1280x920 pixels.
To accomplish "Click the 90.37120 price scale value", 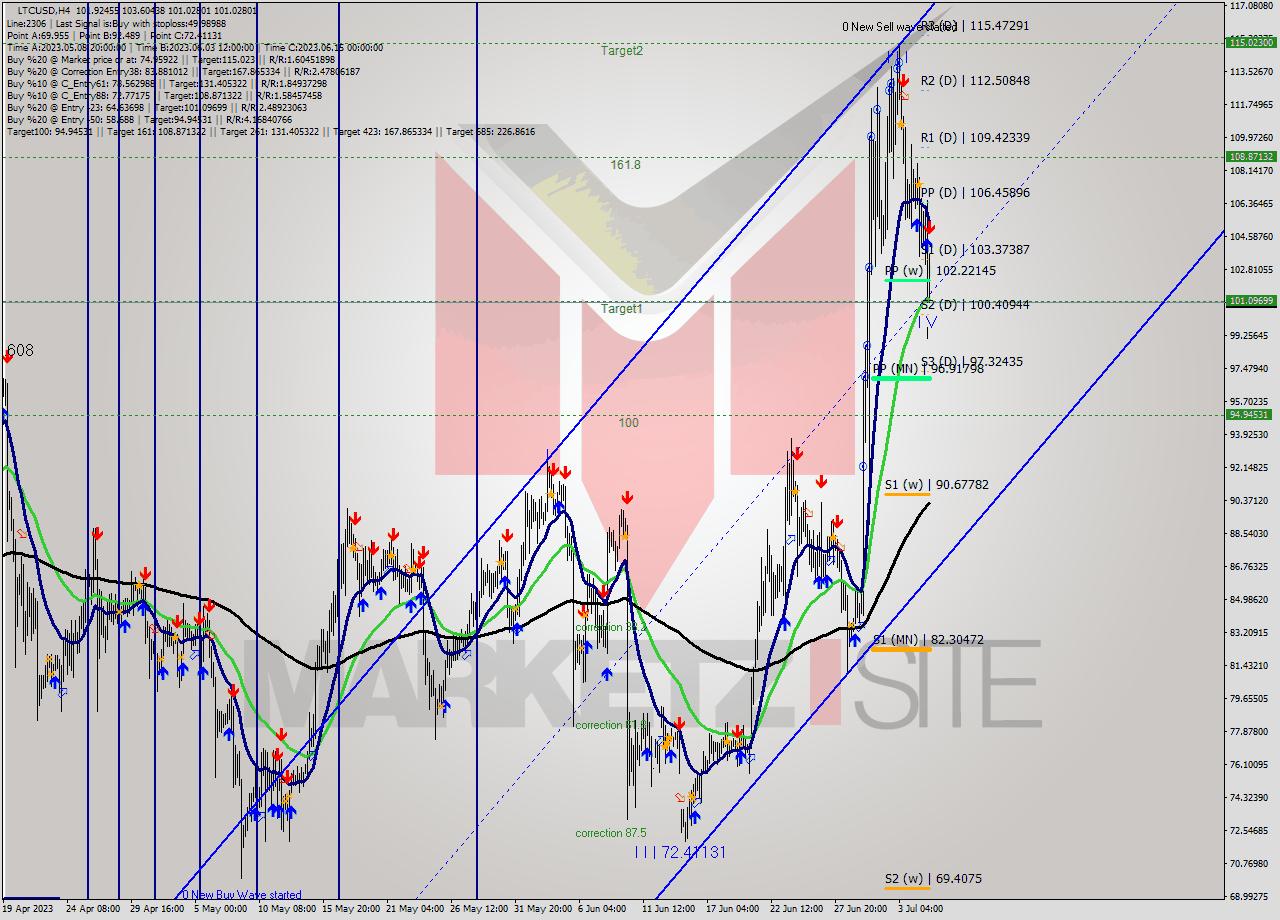I will [1250, 500].
